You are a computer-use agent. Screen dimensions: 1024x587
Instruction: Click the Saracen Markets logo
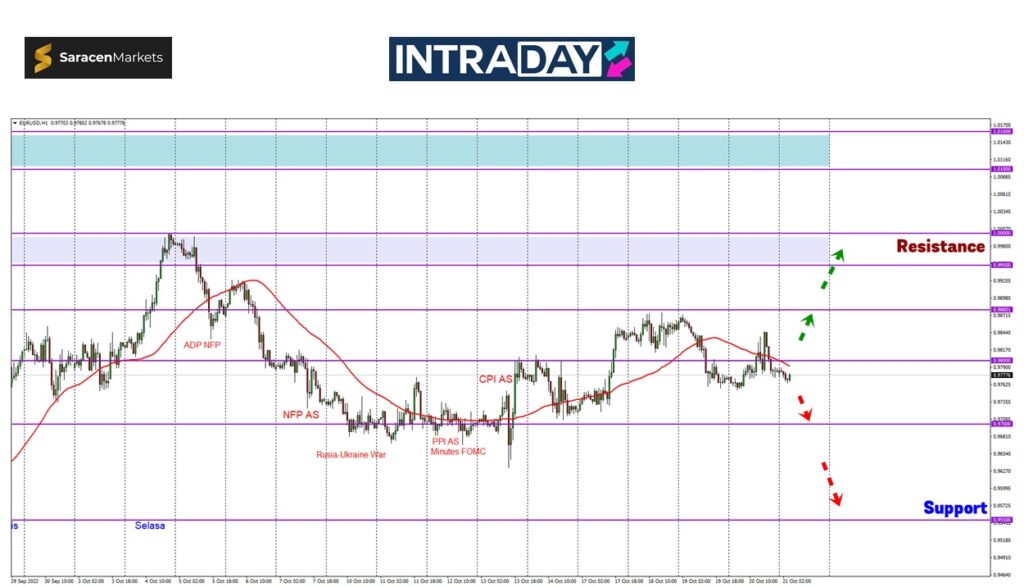[x=98, y=58]
